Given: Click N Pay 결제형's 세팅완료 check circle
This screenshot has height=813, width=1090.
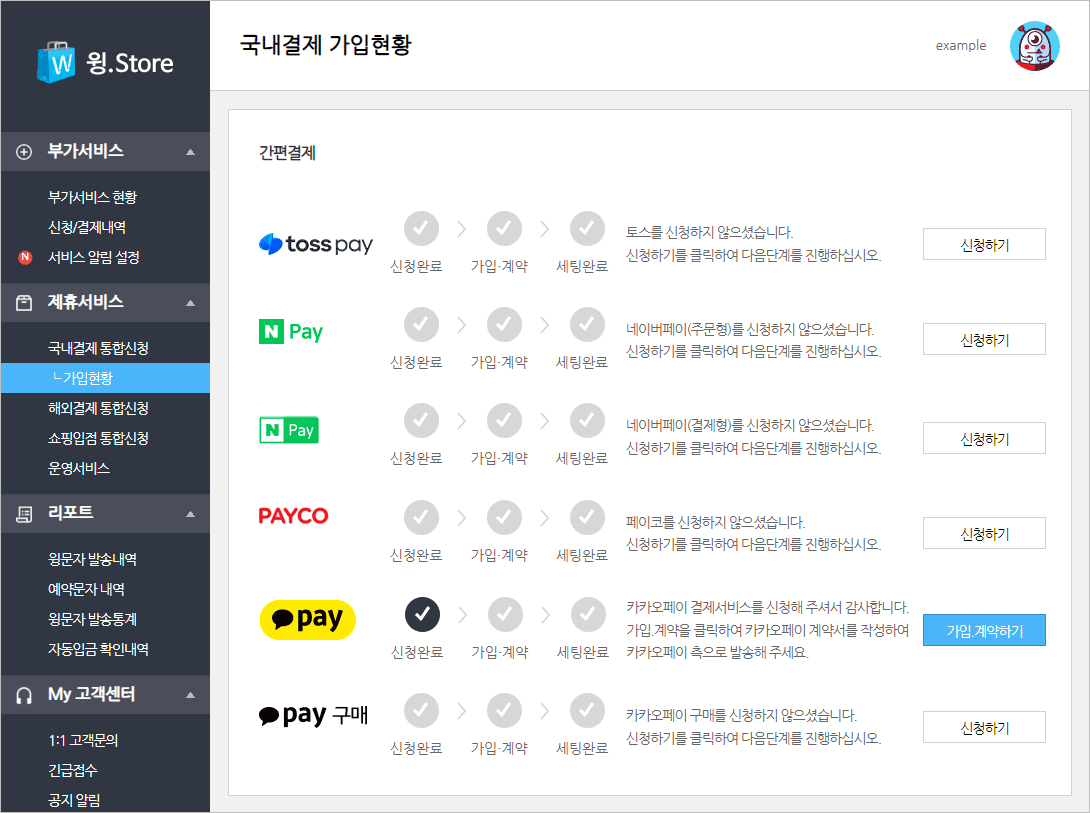Looking at the screenshot, I should point(587,420).
